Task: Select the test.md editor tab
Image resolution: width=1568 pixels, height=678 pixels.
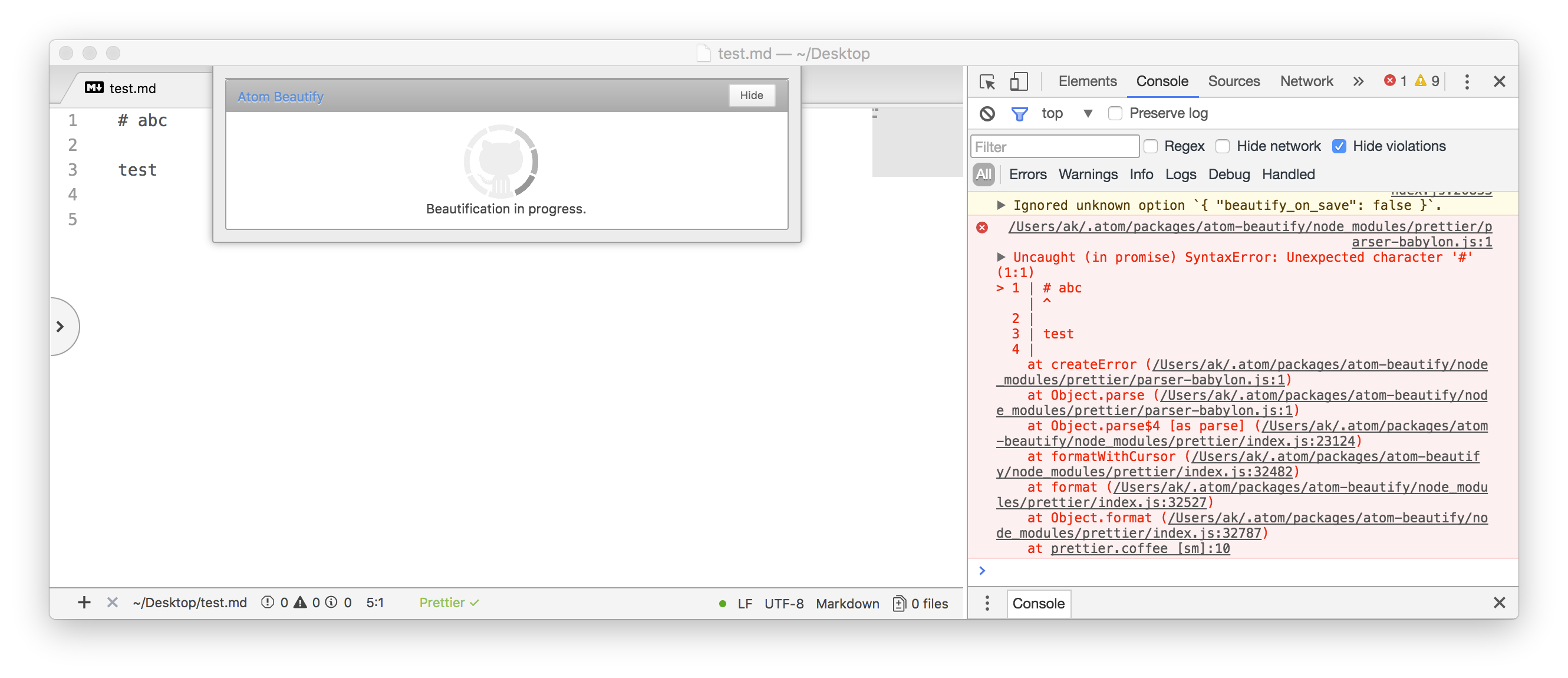Action: [x=132, y=88]
